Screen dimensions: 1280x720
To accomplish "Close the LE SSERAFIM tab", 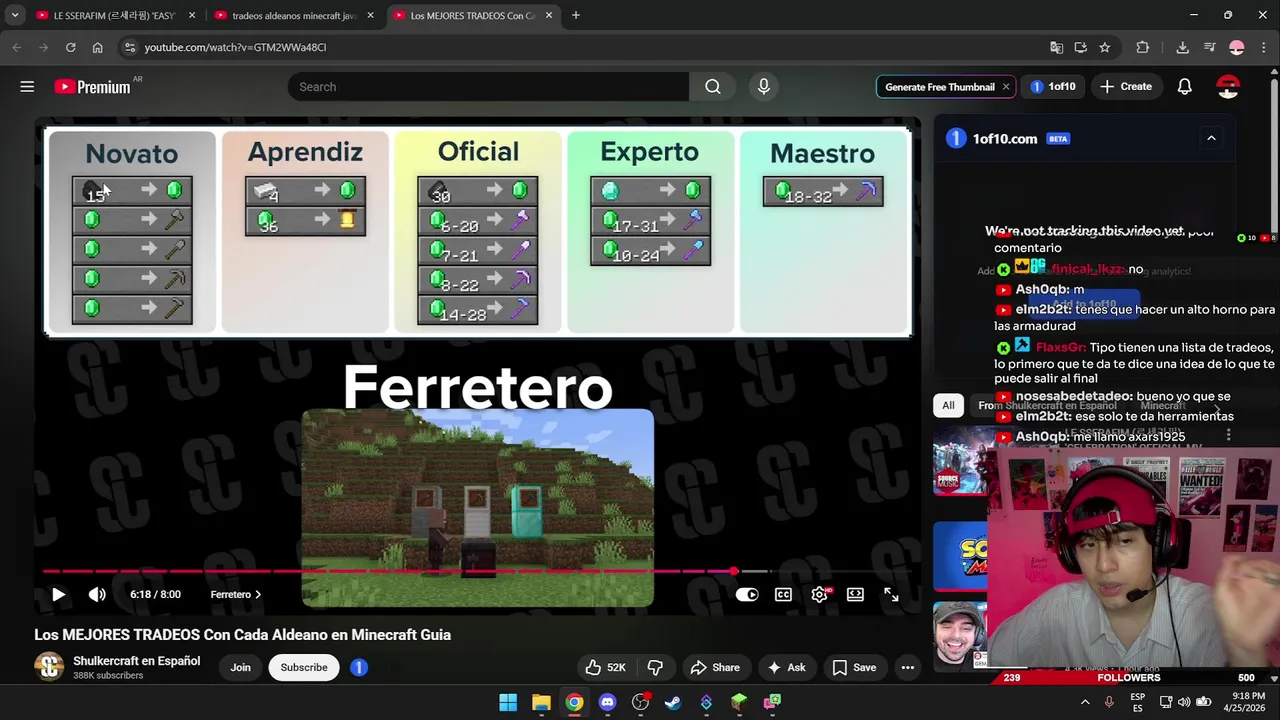I will coord(192,15).
